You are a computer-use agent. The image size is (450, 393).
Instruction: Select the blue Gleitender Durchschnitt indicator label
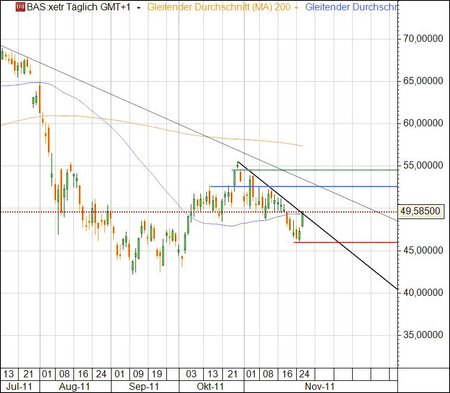pyautogui.click(x=351, y=7)
